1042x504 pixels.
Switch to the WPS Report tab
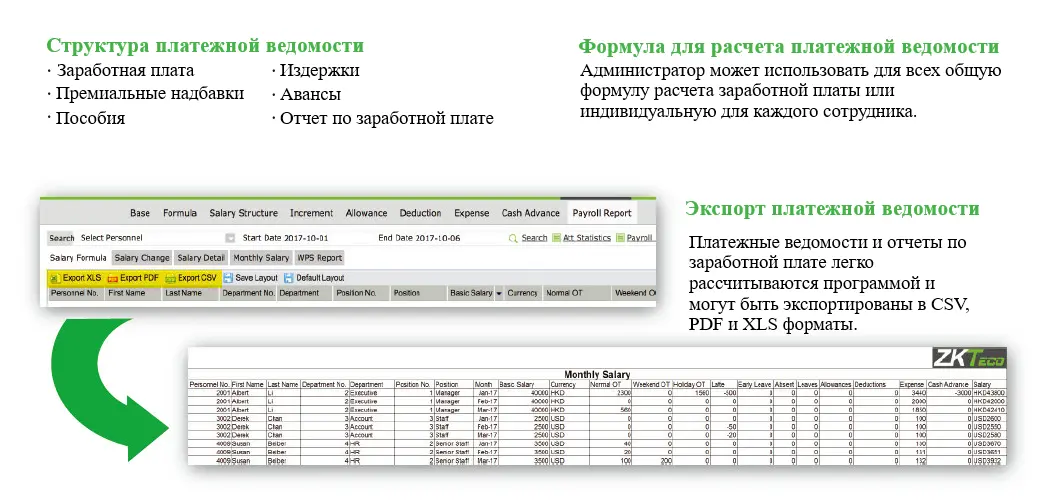coord(319,258)
